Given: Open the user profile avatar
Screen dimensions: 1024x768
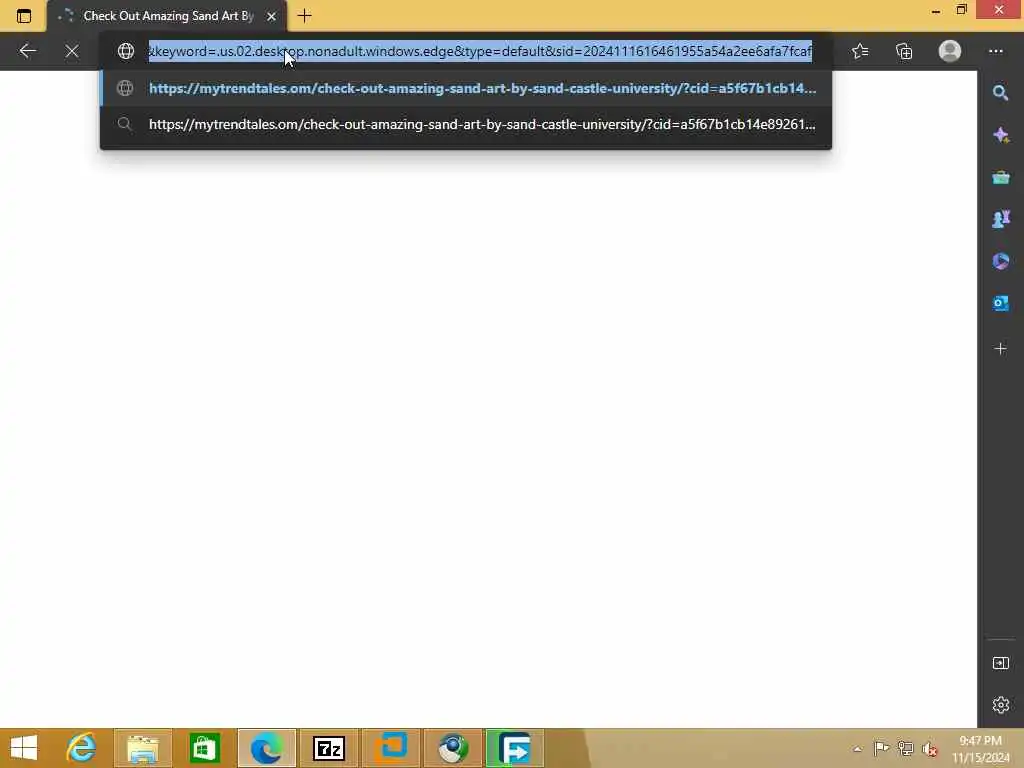Looking at the screenshot, I should tap(950, 51).
